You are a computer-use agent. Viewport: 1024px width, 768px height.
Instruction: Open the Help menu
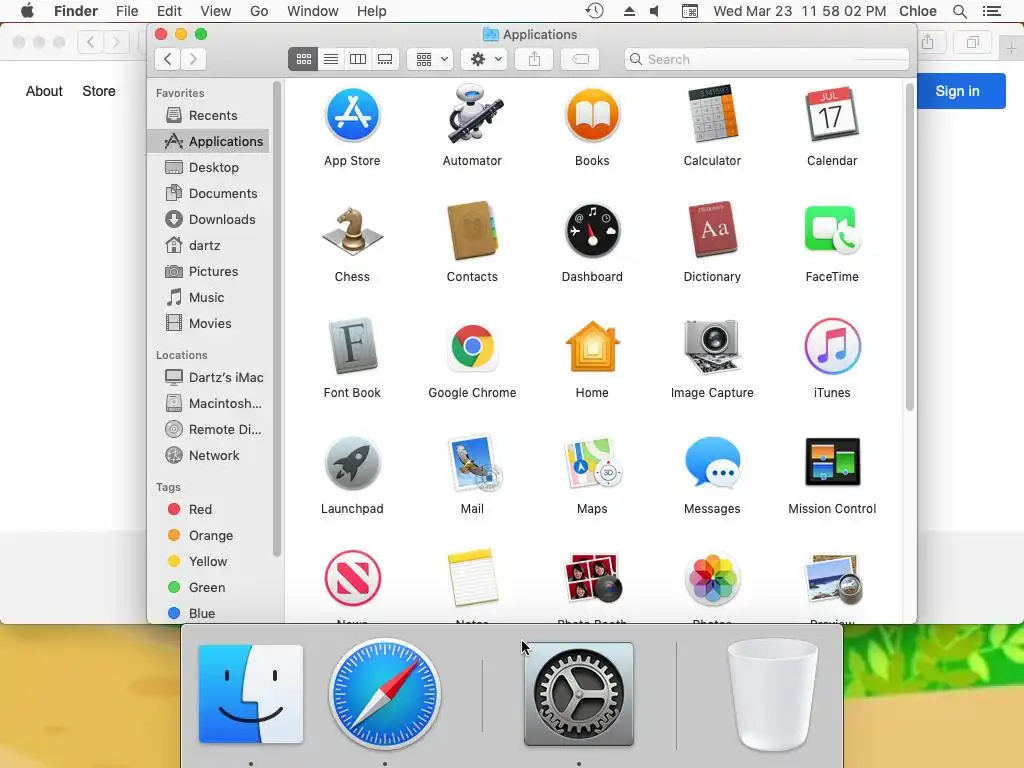point(372,11)
